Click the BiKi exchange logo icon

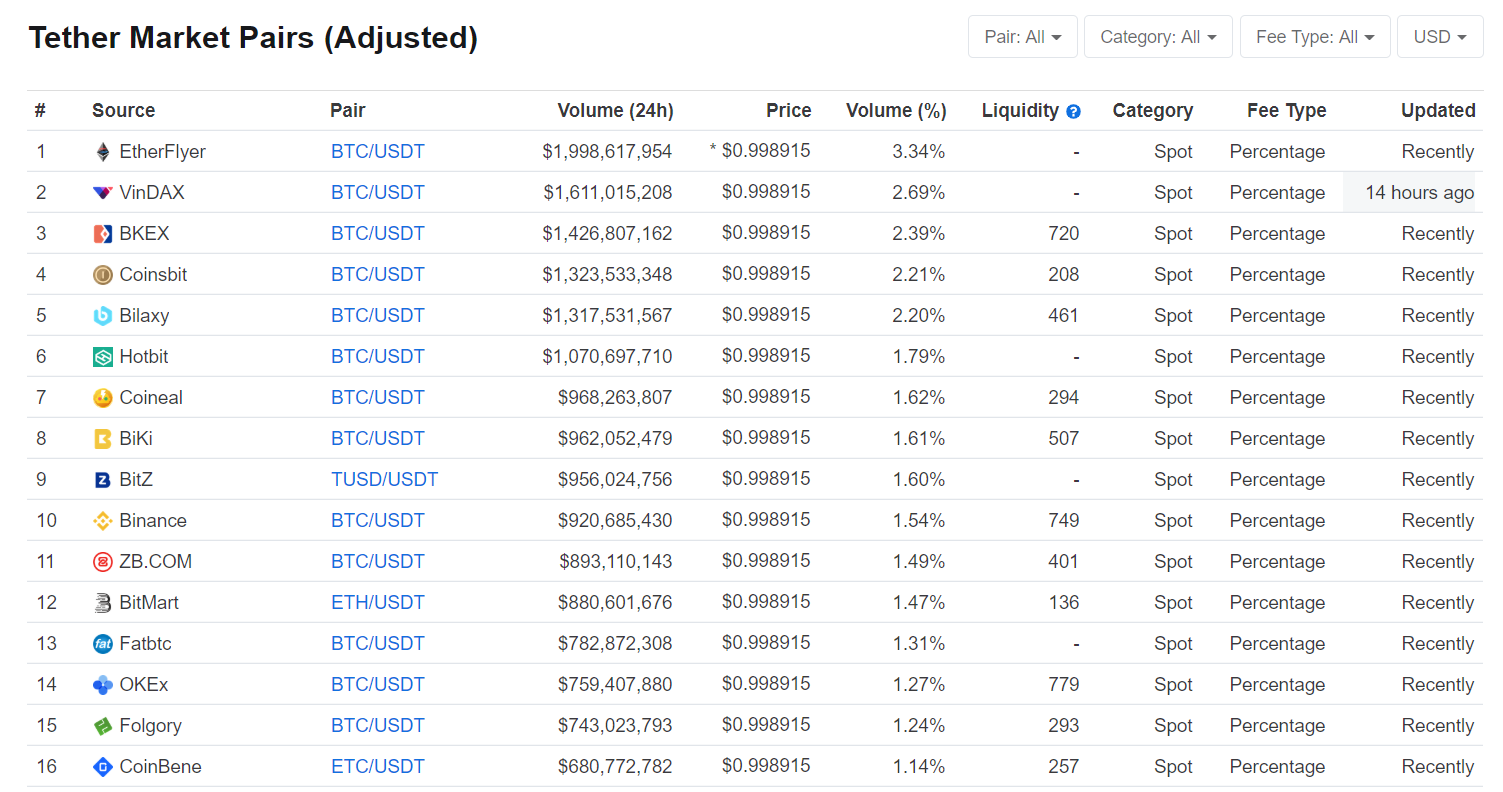pos(102,439)
